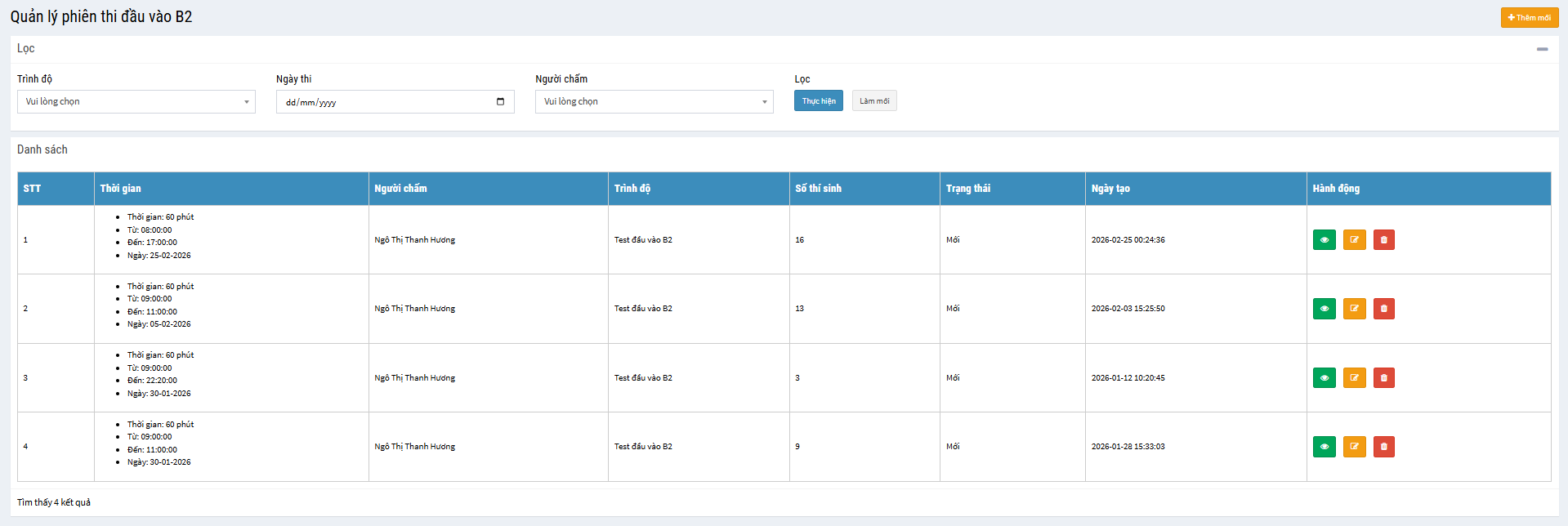Delete exam session in row 4
Viewport: 1568px width, 526px height.
click(1383, 447)
